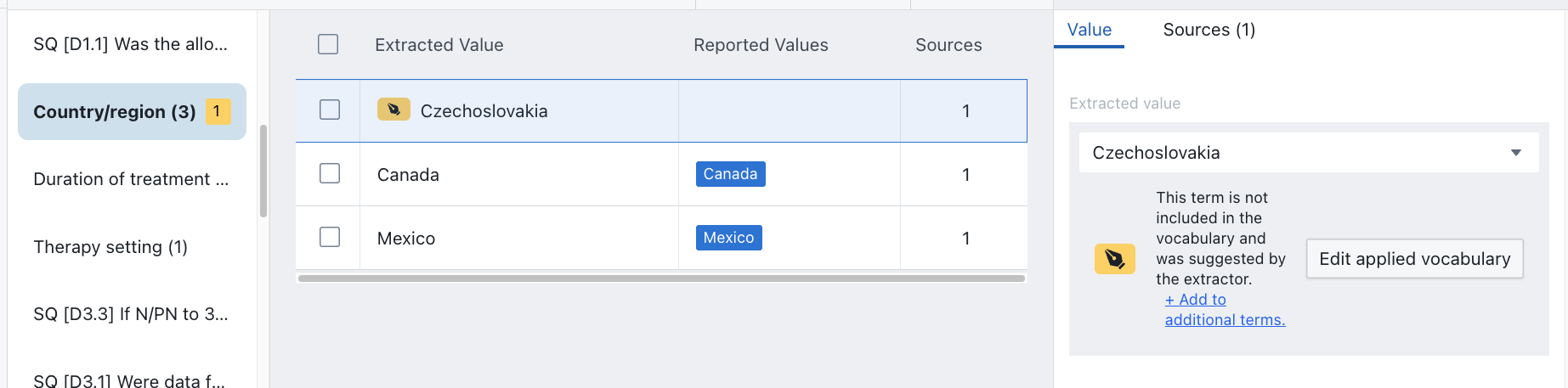Viewport: 1568px width, 388px height.
Task: Click Edit applied vocabulary button
Action: tap(1414, 259)
